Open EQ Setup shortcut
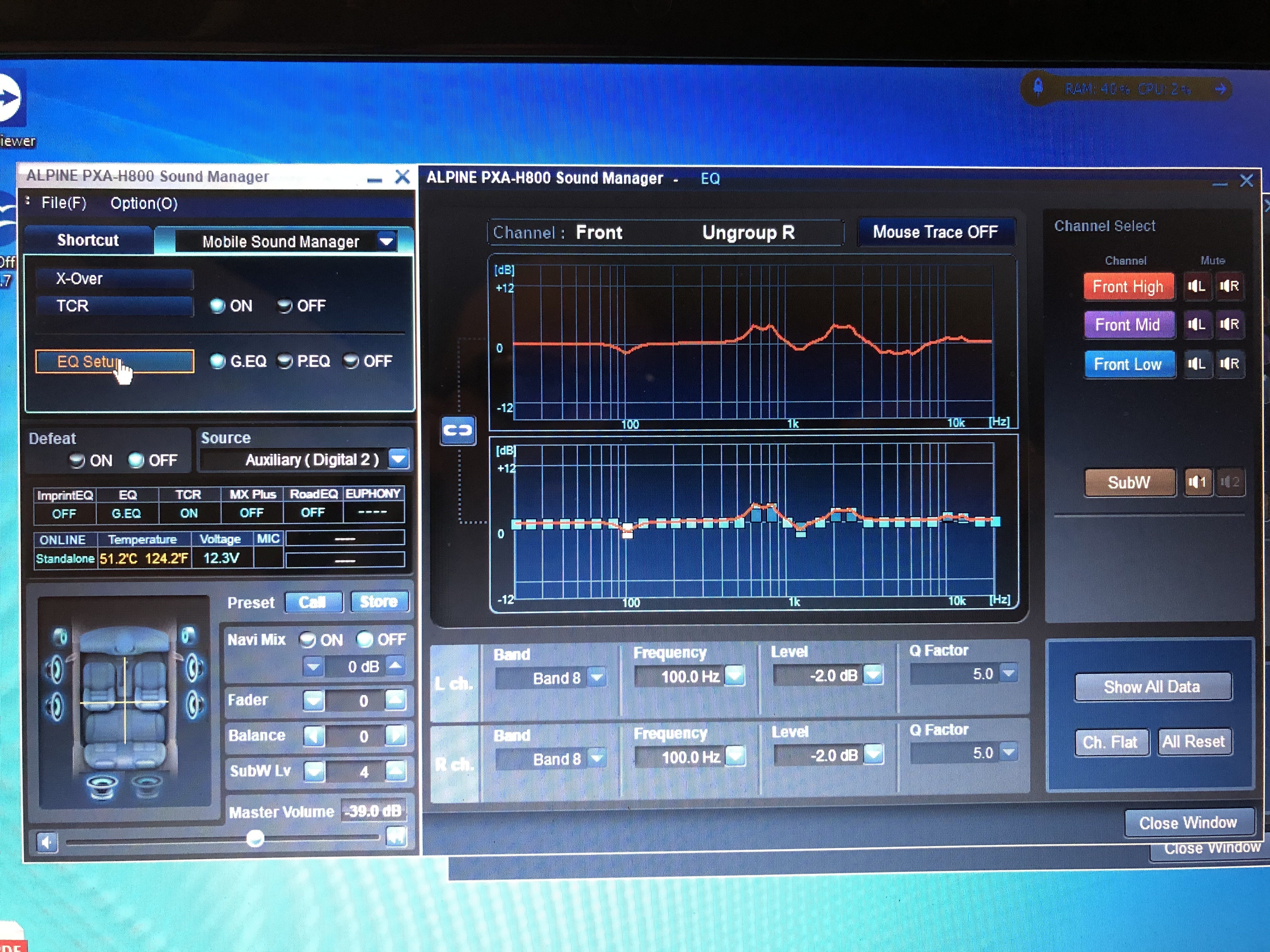 tap(115, 361)
